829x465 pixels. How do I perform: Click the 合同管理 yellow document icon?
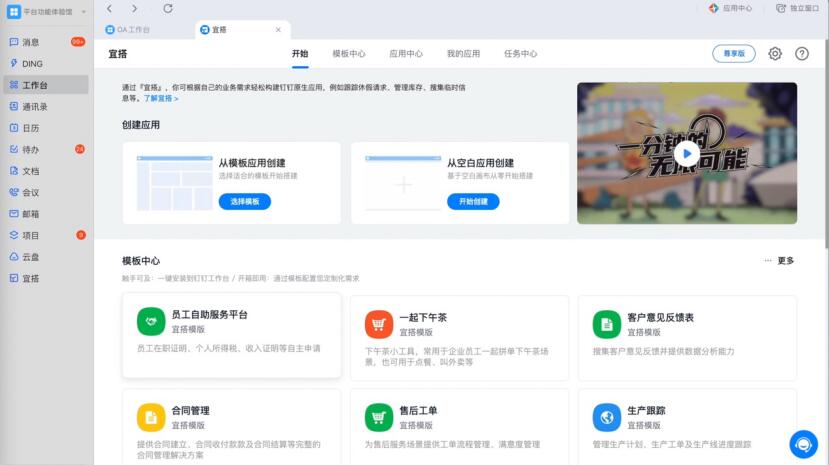pos(151,417)
